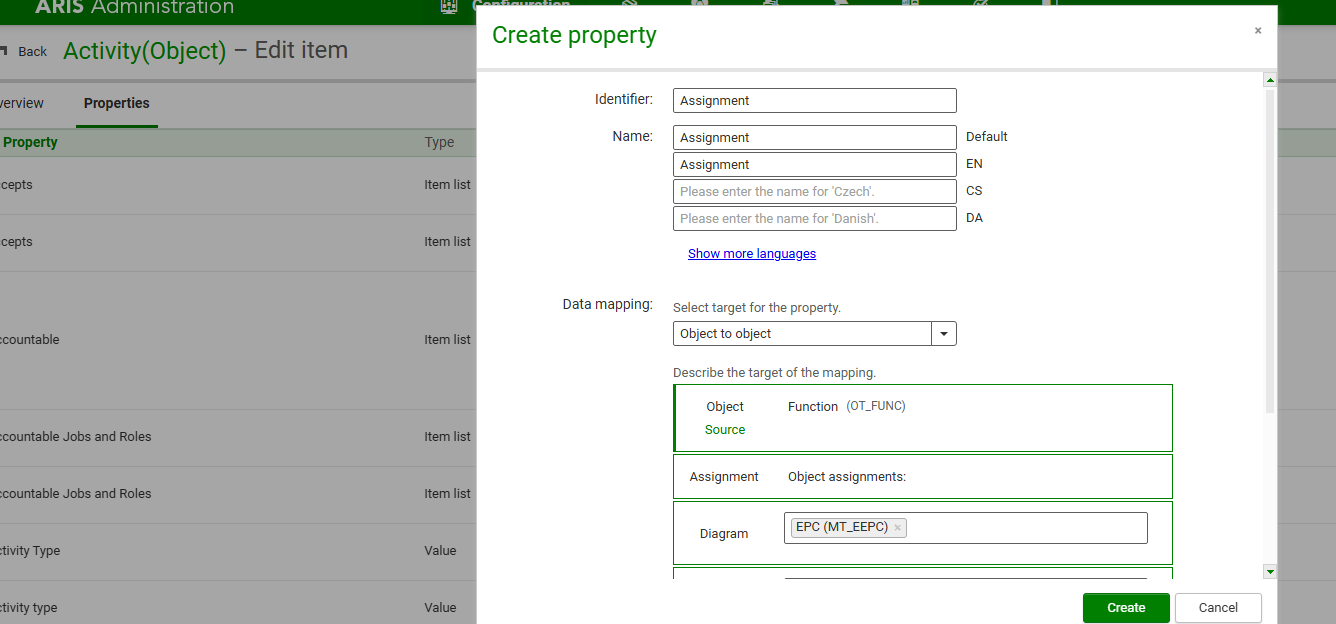Viewport: 1336px width, 624px height.
Task: Click the dialog scrollbar down arrow
Action: [x=1270, y=571]
